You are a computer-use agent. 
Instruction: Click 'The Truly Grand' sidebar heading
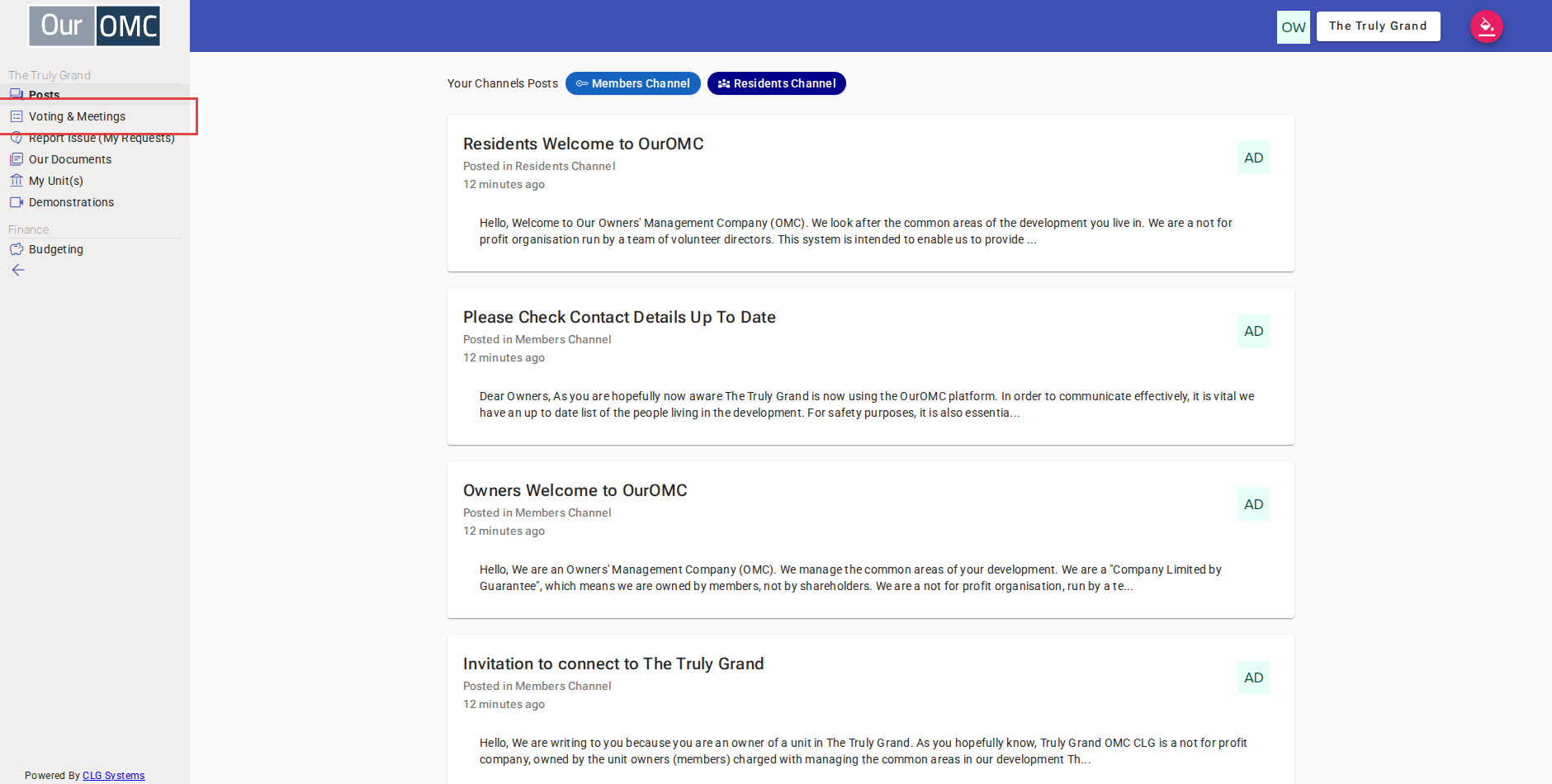click(x=50, y=75)
